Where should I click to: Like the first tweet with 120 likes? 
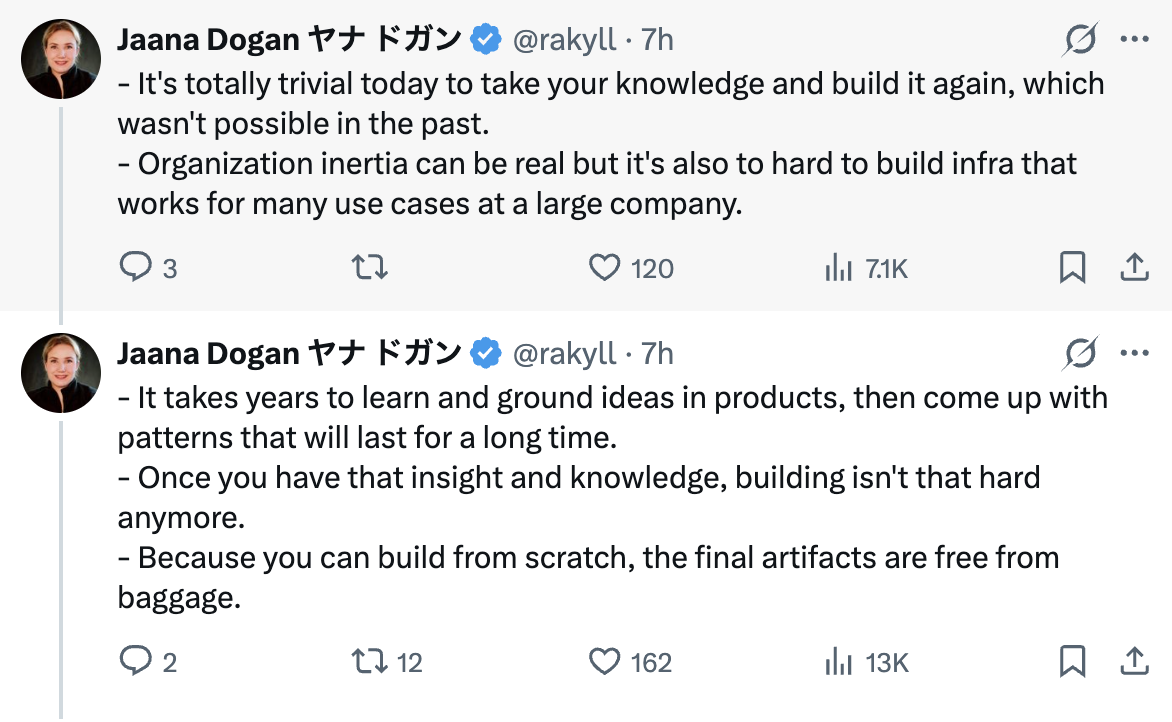click(604, 268)
